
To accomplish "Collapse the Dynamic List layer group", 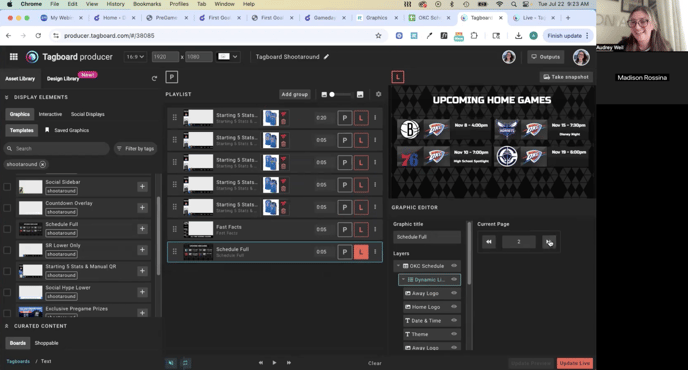I will click(403, 279).
